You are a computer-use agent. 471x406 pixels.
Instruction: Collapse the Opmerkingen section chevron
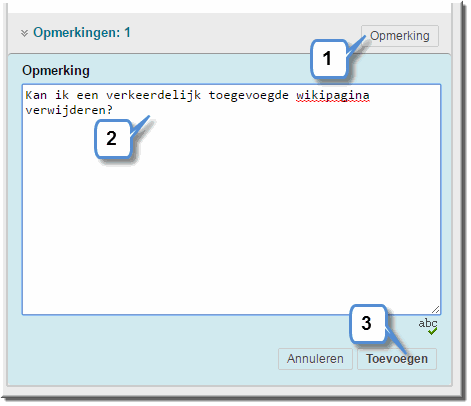24,33
